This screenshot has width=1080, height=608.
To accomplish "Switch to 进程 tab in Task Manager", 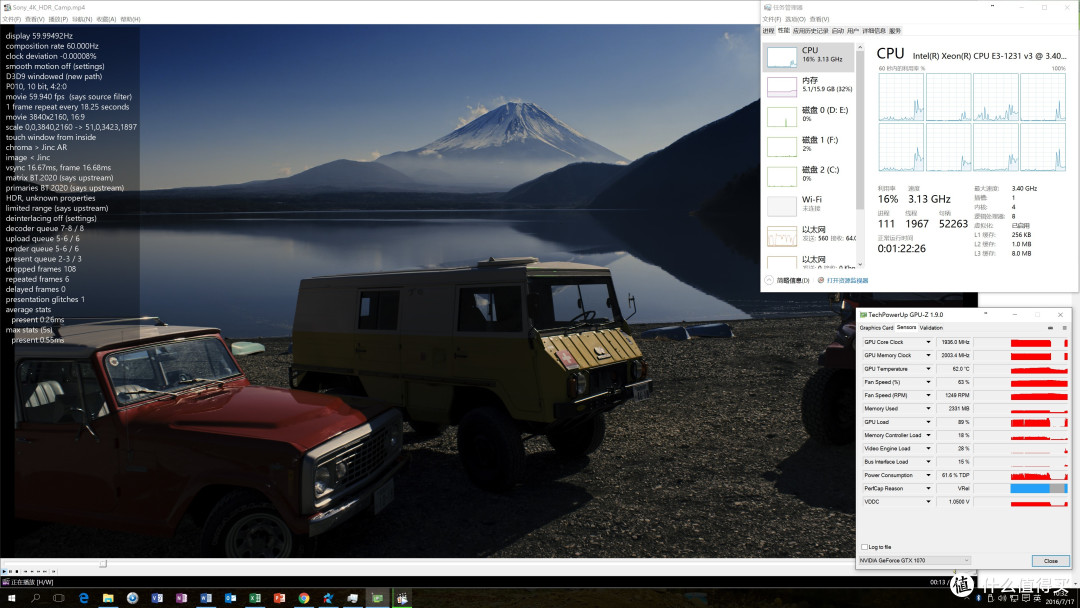I will tap(768, 30).
